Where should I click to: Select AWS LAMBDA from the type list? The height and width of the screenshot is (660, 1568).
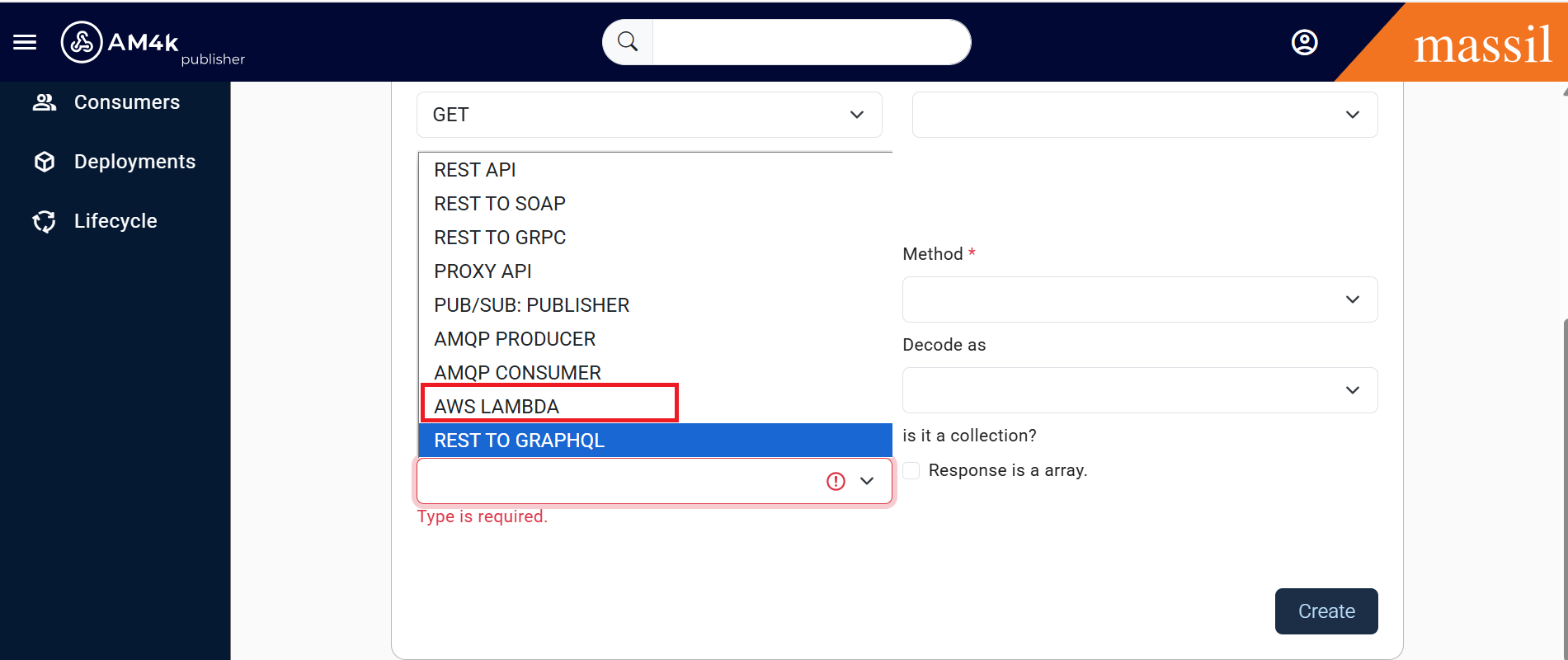coord(497,407)
